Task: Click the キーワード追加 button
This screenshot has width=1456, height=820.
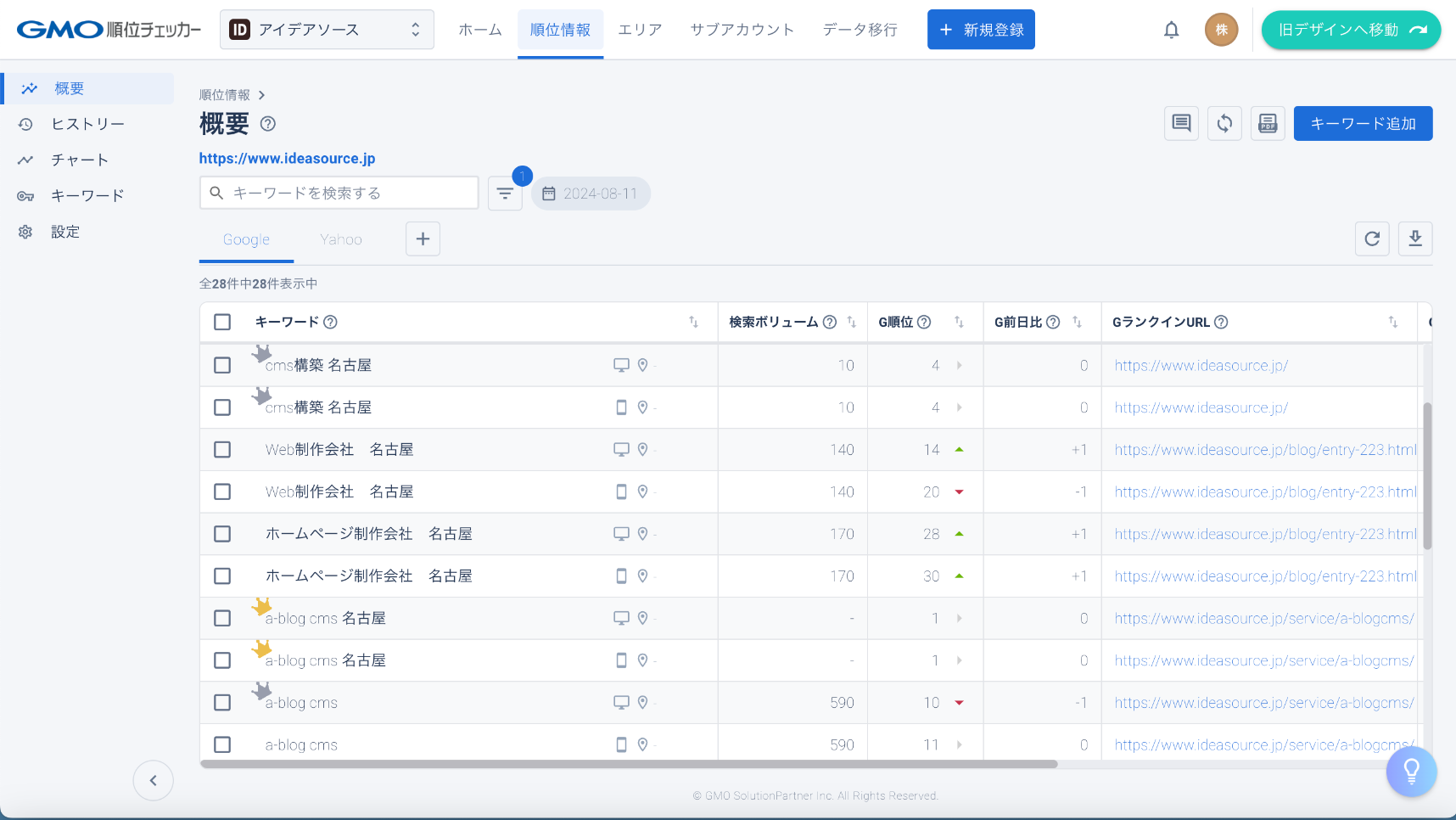Action: point(1363,124)
